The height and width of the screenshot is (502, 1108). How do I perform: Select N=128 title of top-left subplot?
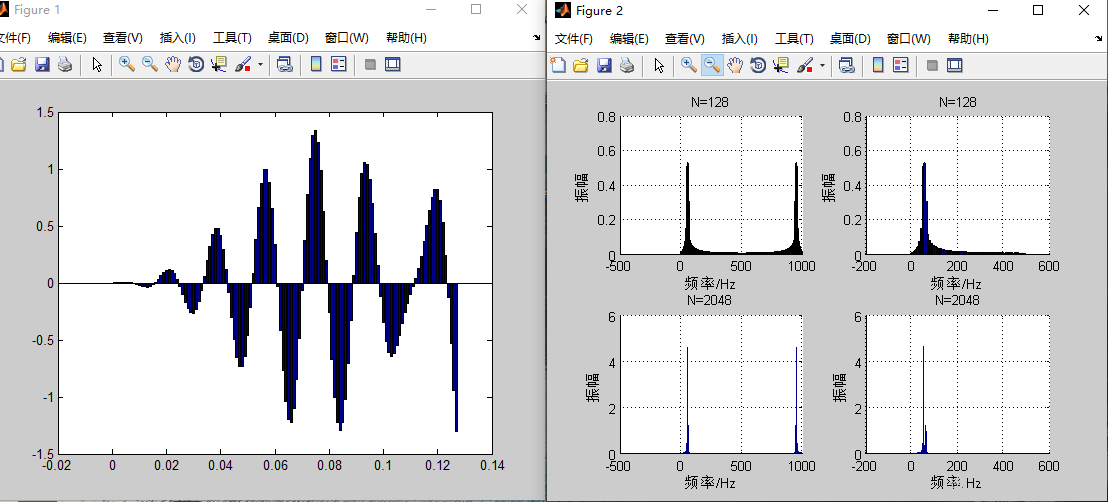(x=709, y=103)
